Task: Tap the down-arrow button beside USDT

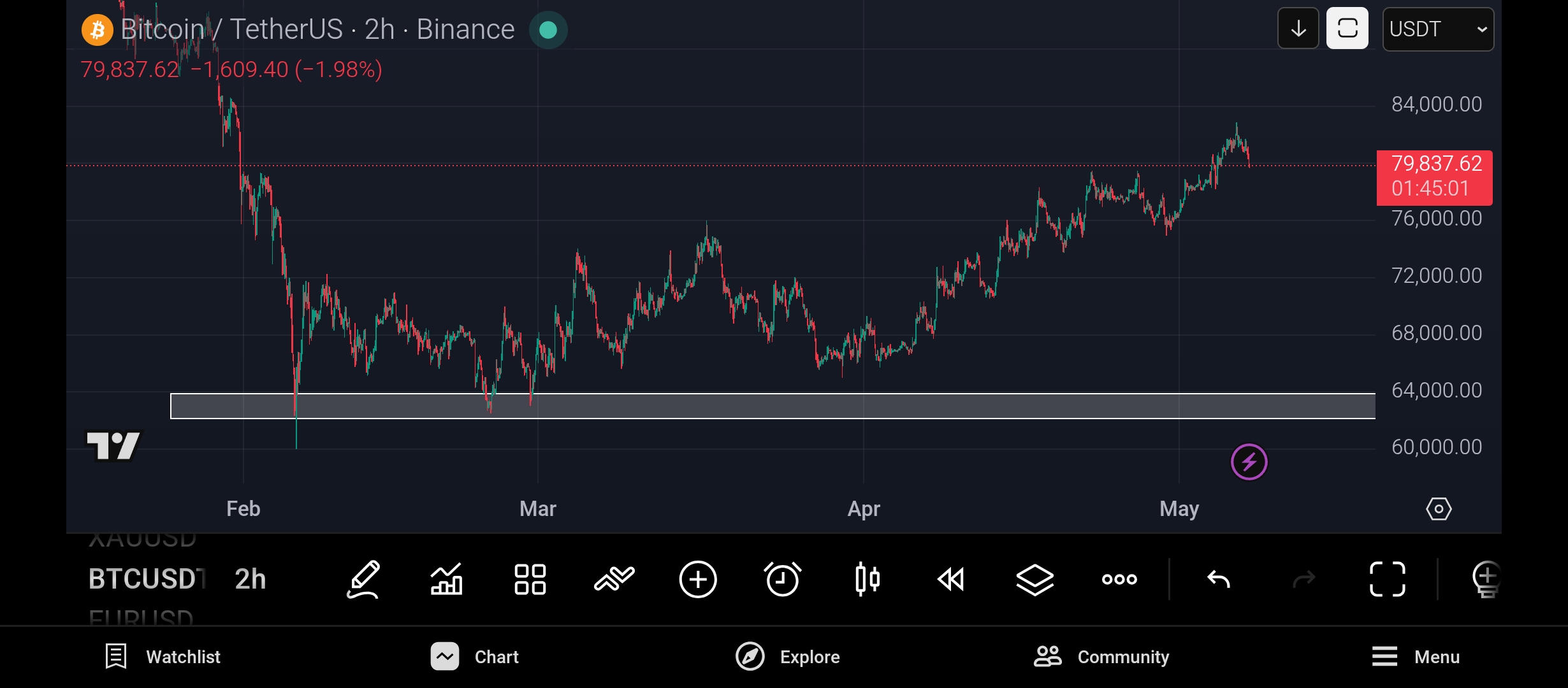Action: click(x=1298, y=29)
